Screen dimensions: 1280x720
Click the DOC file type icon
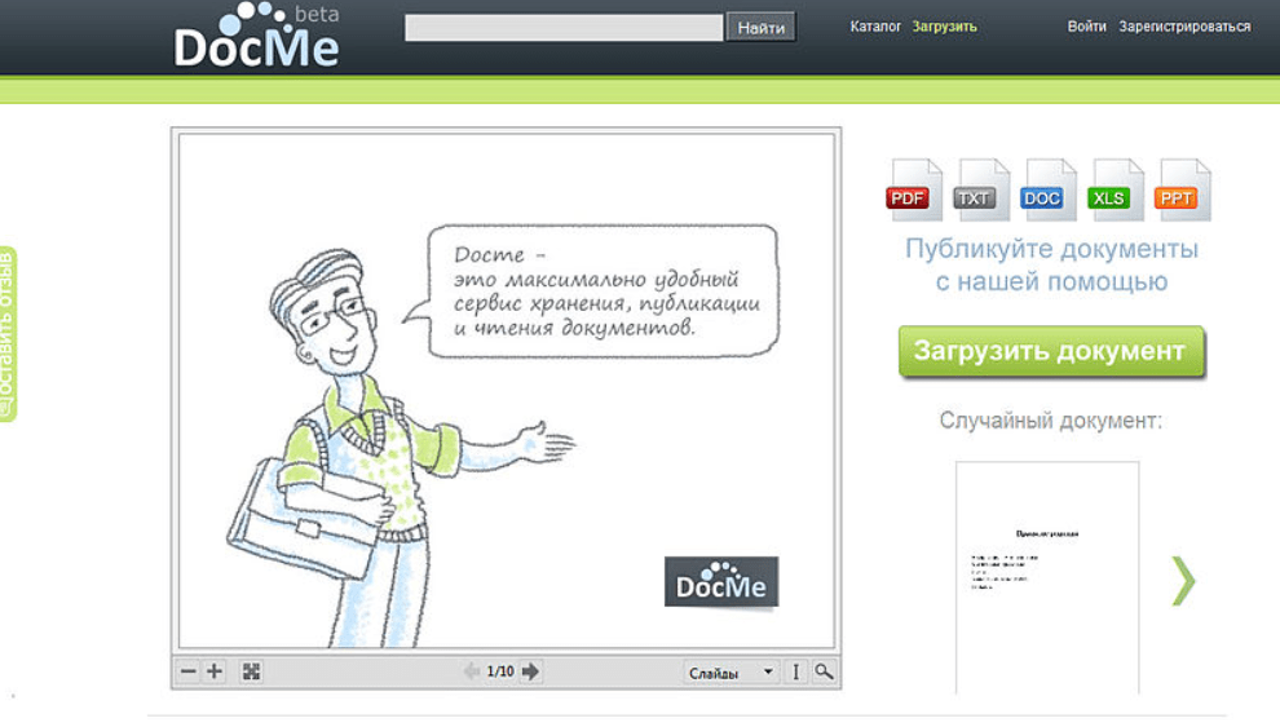pos(1048,190)
